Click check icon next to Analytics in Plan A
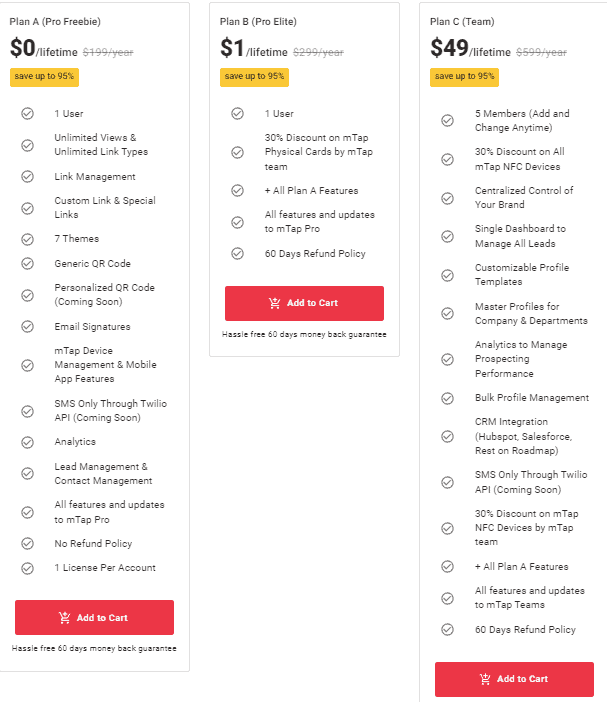The height and width of the screenshot is (702, 607). pyautogui.click(x=28, y=442)
